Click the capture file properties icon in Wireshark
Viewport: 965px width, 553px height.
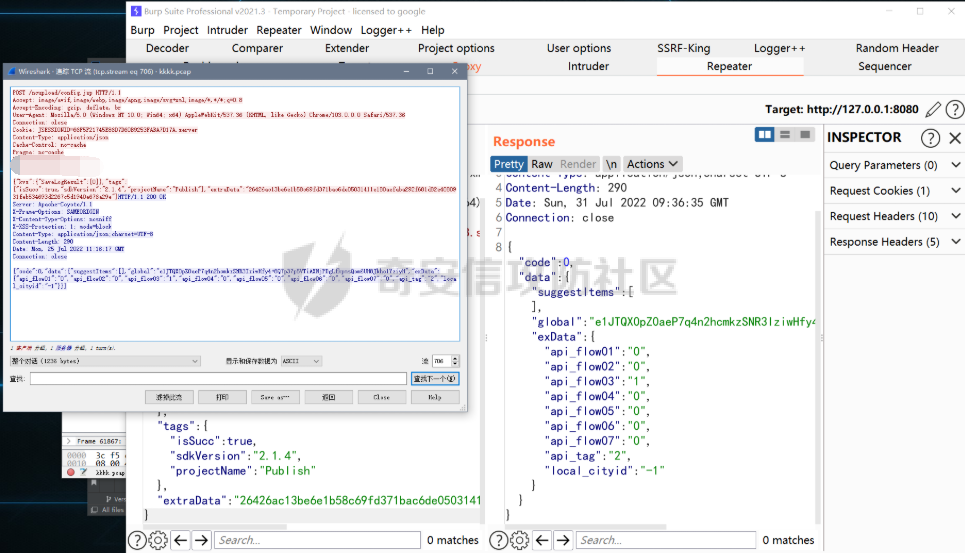pos(83,472)
